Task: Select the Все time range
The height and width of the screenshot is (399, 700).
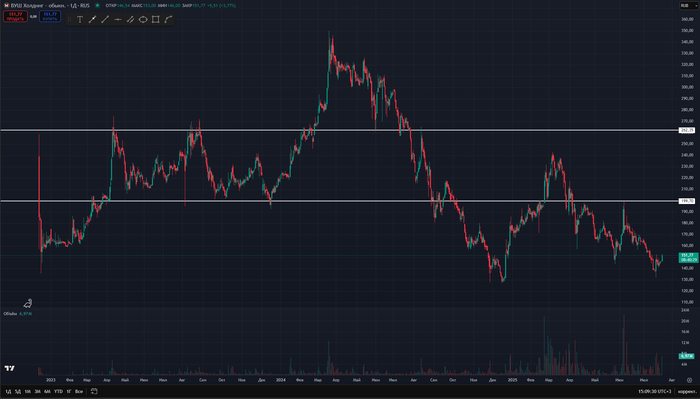Action: tap(79, 391)
